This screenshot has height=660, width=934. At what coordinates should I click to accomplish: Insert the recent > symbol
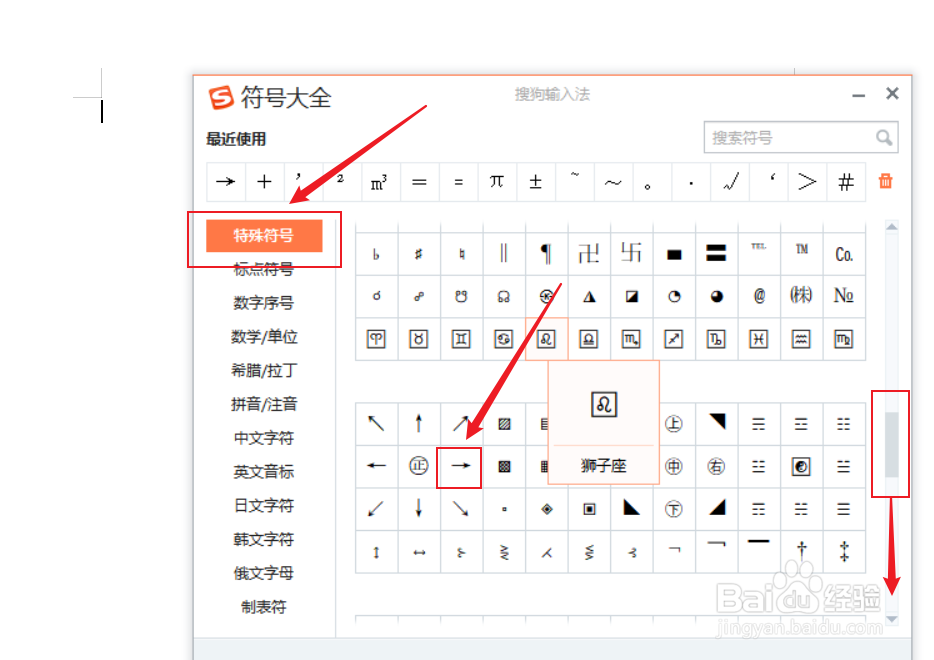(807, 182)
